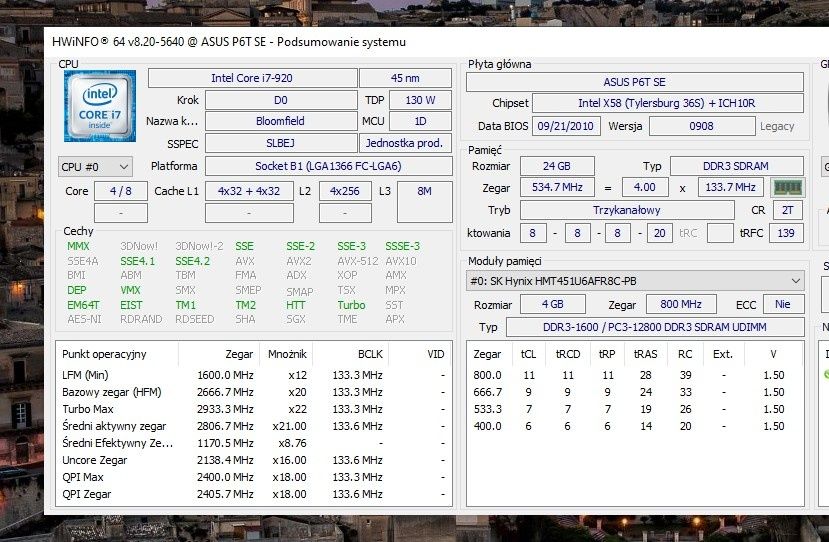
Task: Click the memory multiplier 4.00 value
Action: 645,187
